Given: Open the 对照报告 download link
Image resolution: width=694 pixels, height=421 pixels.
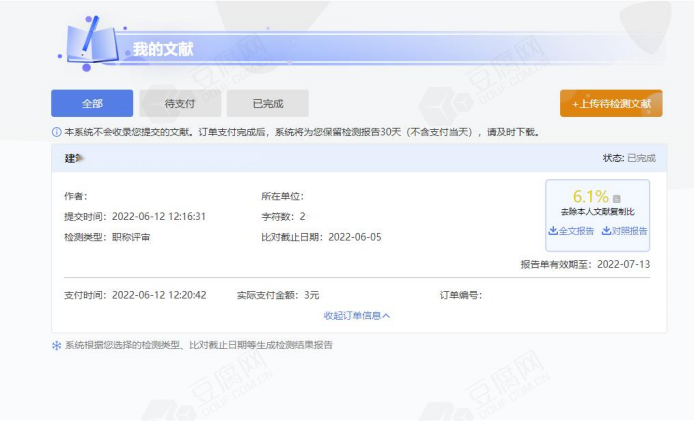Looking at the screenshot, I should point(629,231).
